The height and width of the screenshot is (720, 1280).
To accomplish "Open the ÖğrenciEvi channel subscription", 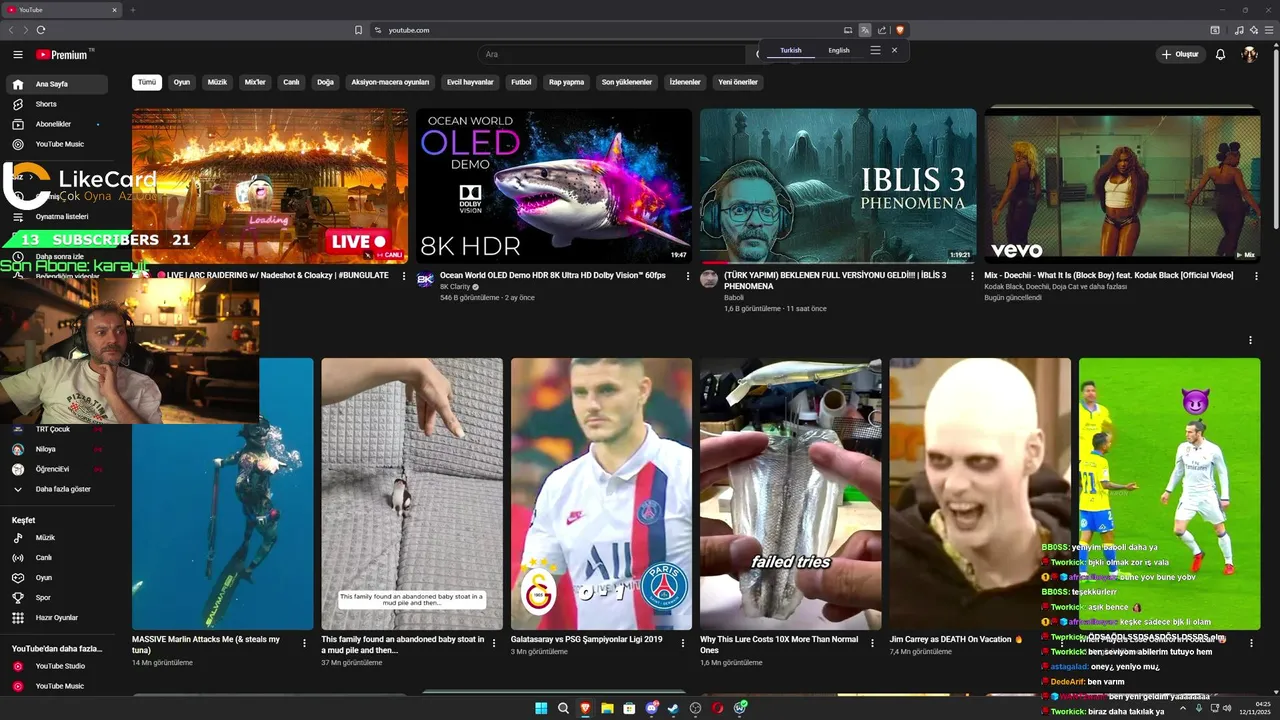I will (x=56, y=469).
